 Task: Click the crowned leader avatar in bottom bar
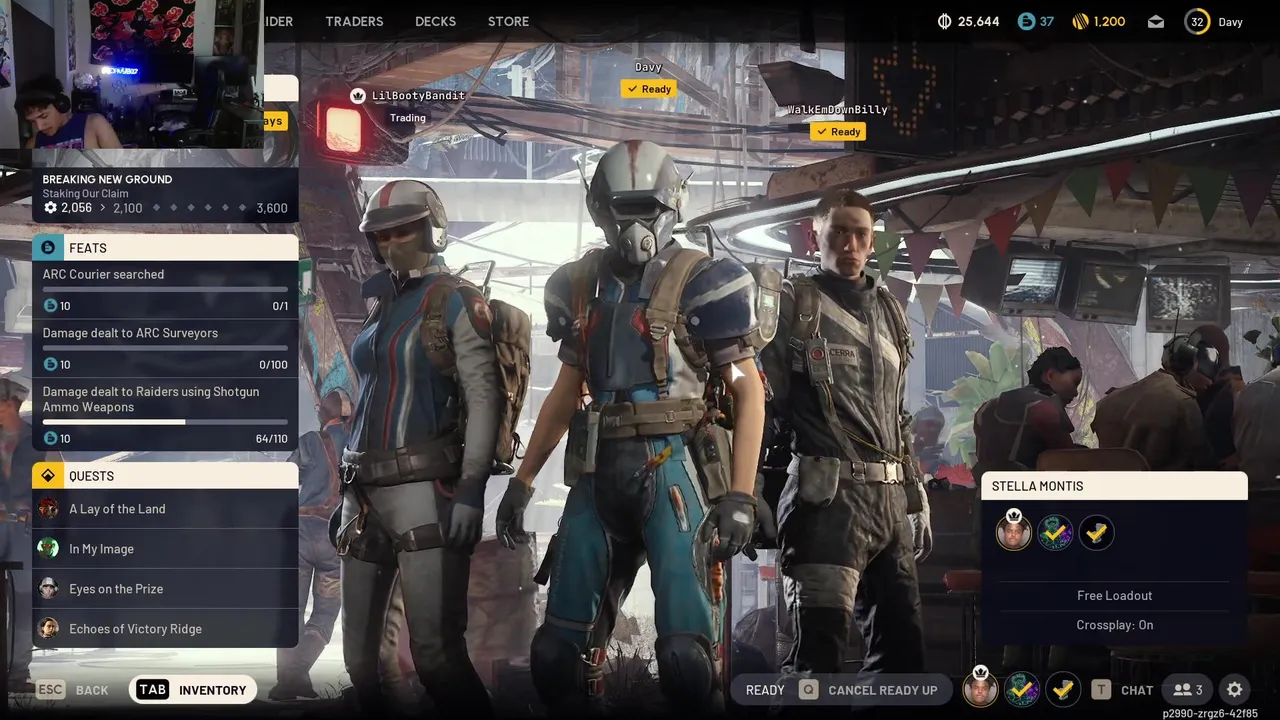(x=981, y=688)
